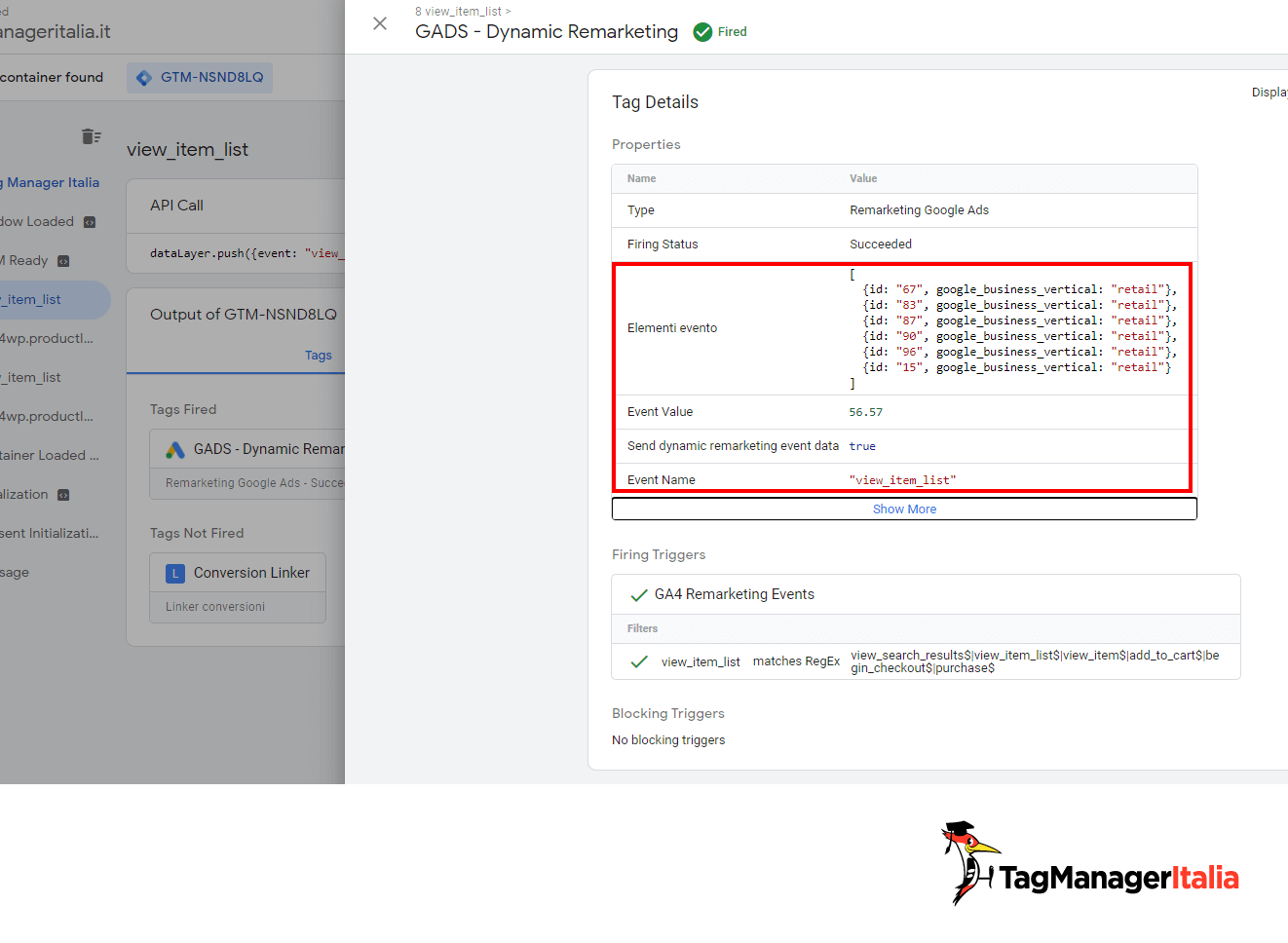
Task: Click the regex filter value text
Action: pyautogui.click(x=1035, y=661)
